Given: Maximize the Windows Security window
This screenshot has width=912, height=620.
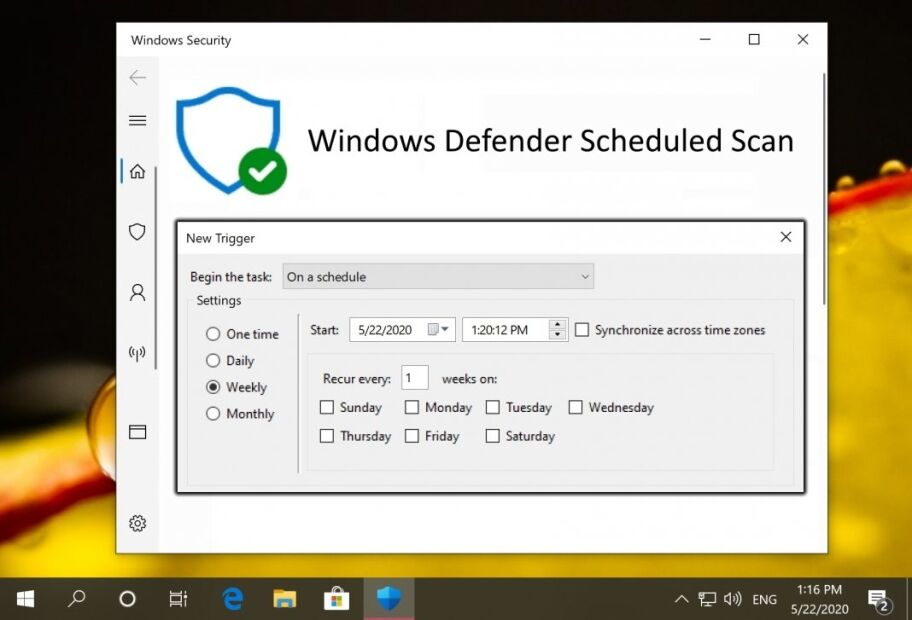Looking at the screenshot, I should 754,40.
